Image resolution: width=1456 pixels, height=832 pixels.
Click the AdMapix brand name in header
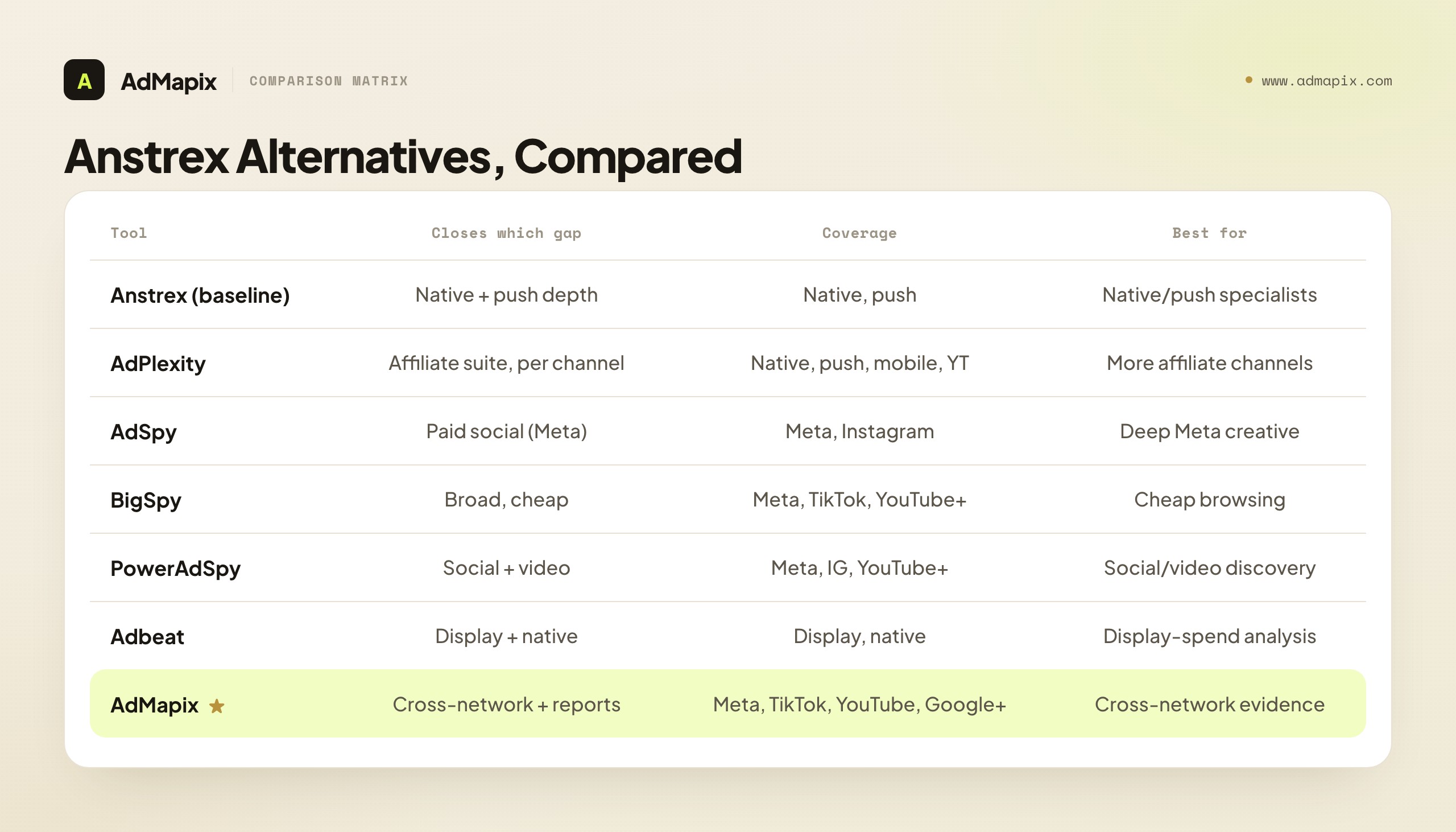168,81
